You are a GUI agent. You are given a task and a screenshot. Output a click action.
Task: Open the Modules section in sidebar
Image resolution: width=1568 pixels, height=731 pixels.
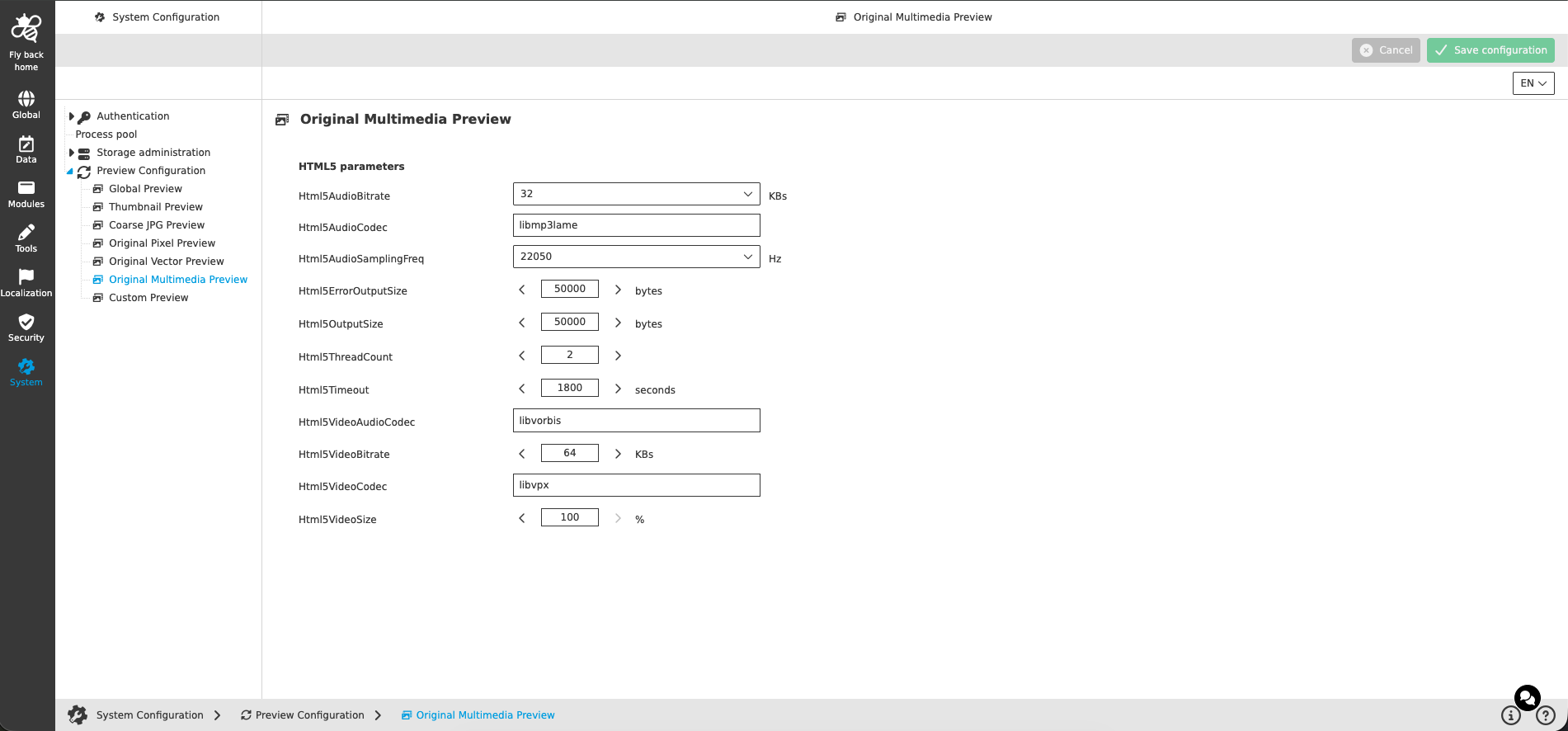coord(26,194)
